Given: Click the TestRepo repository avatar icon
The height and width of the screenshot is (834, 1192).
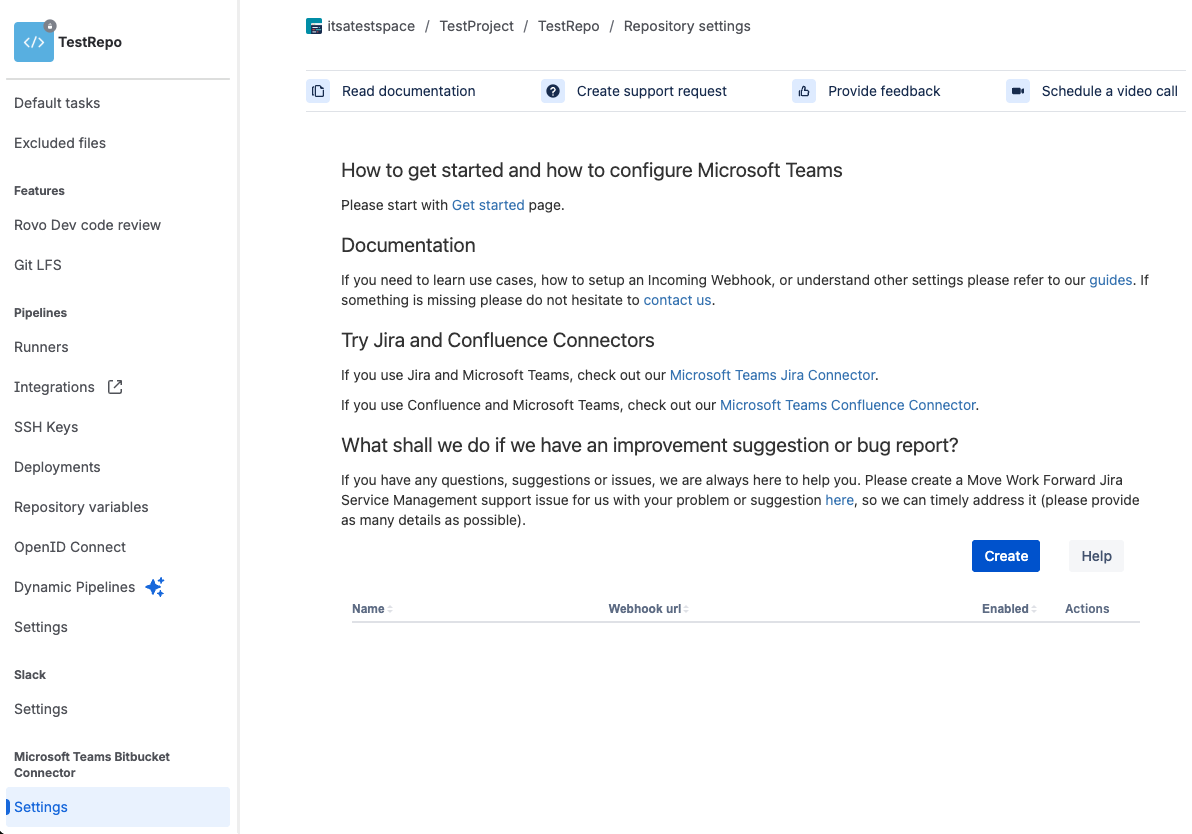Looking at the screenshot, I should (34, 42).
